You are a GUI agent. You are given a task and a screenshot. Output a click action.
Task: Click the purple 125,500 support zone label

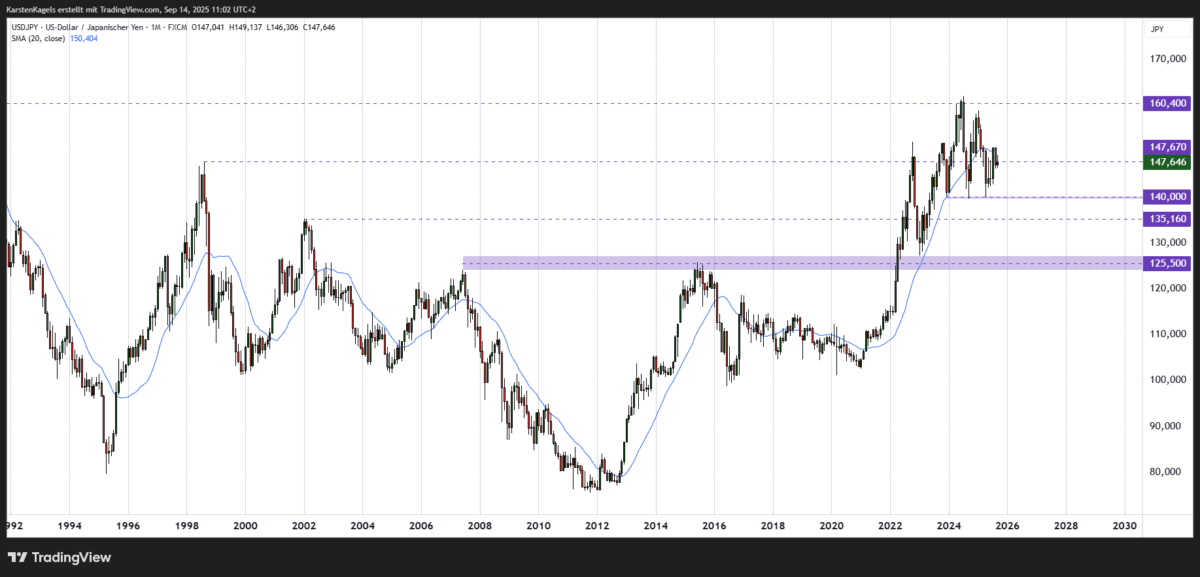point(1166,262)
